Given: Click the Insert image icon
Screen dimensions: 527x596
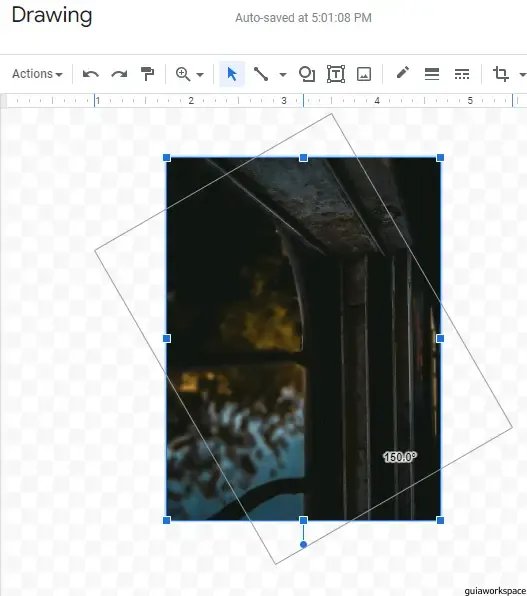Looking at the screenshot, I should click(x=364, y=74).
